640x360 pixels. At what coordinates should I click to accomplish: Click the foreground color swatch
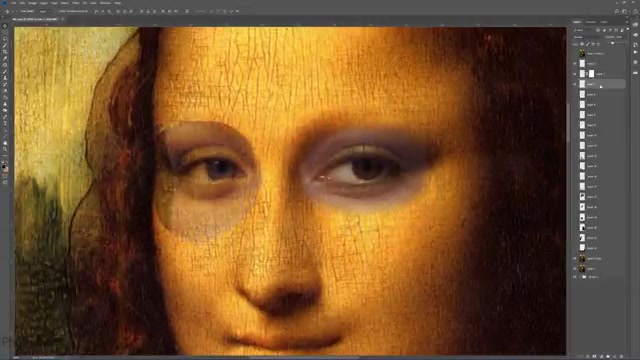4,167
